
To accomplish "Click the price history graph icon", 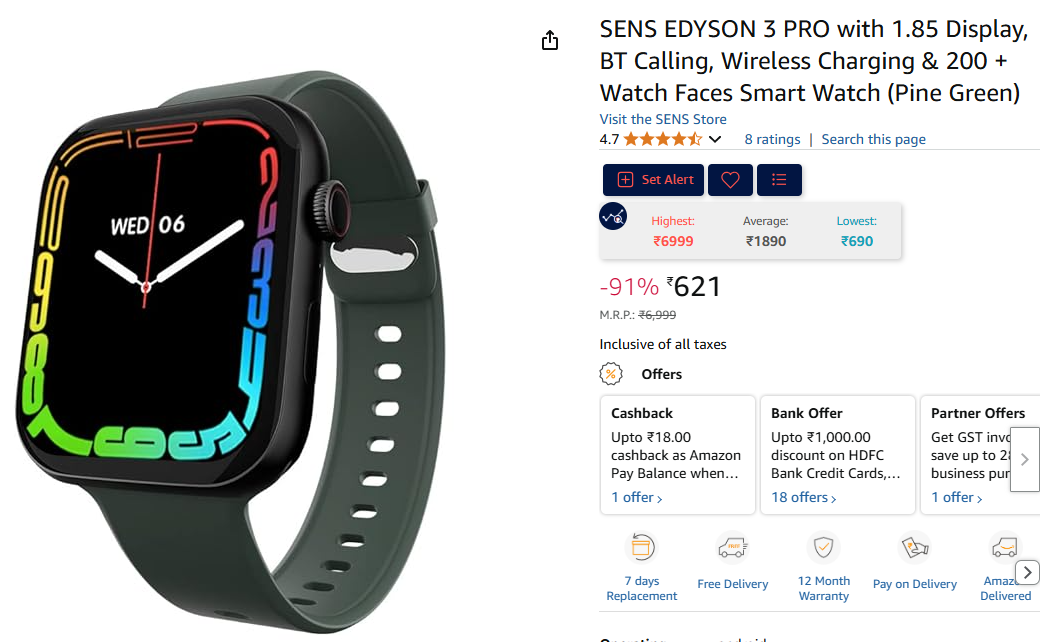I will (x=613, y=216).
